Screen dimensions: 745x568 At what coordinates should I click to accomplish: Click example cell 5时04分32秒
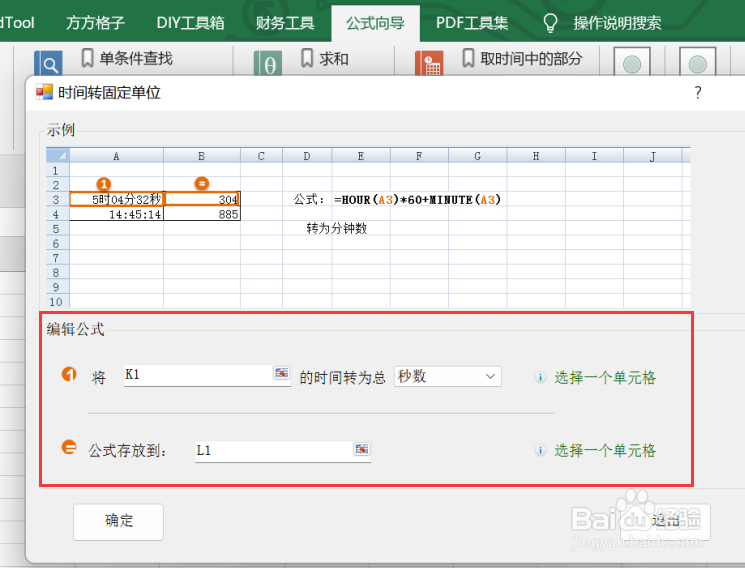point(116,199)
